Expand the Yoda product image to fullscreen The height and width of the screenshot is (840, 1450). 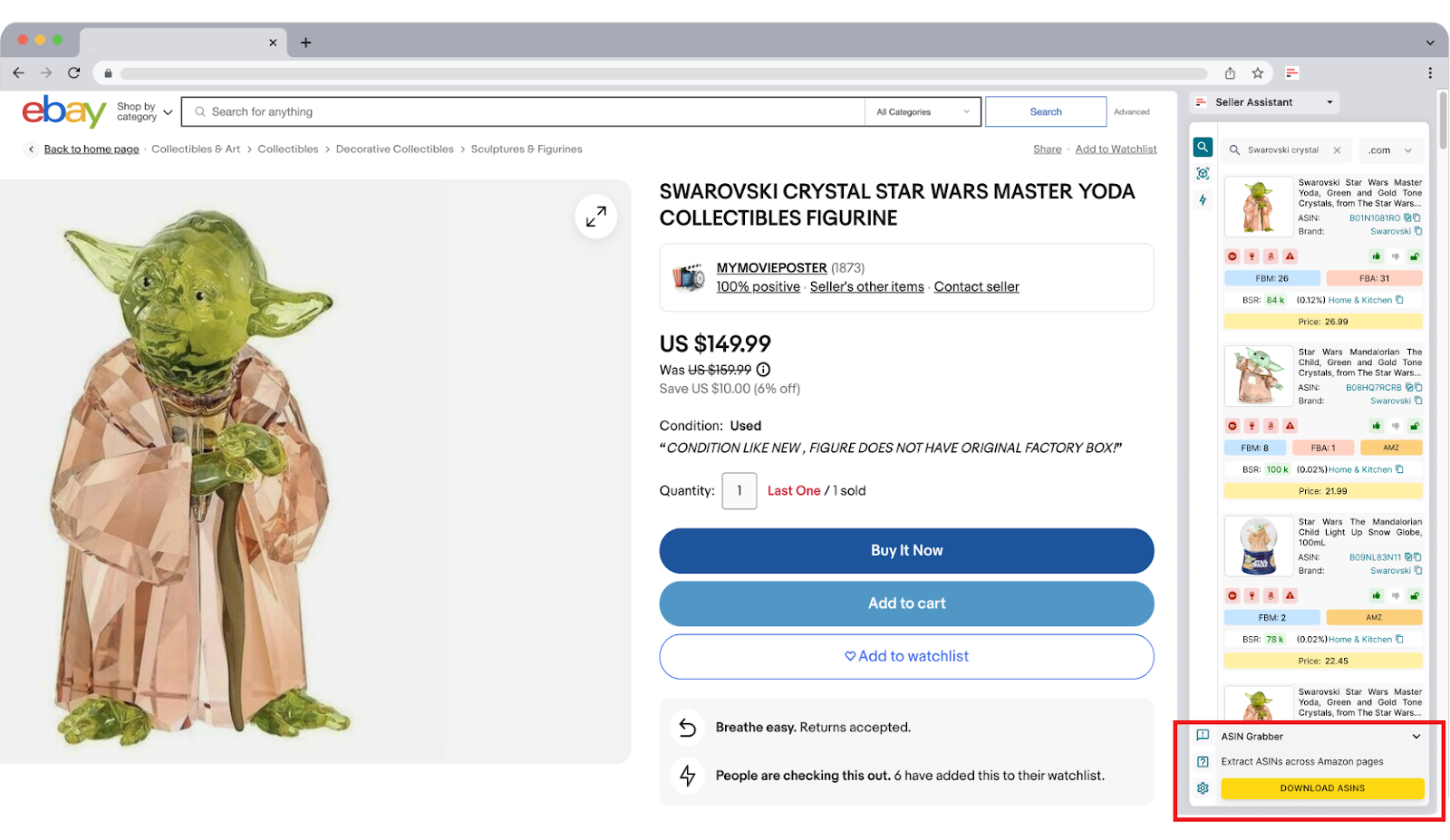[595, 217]
